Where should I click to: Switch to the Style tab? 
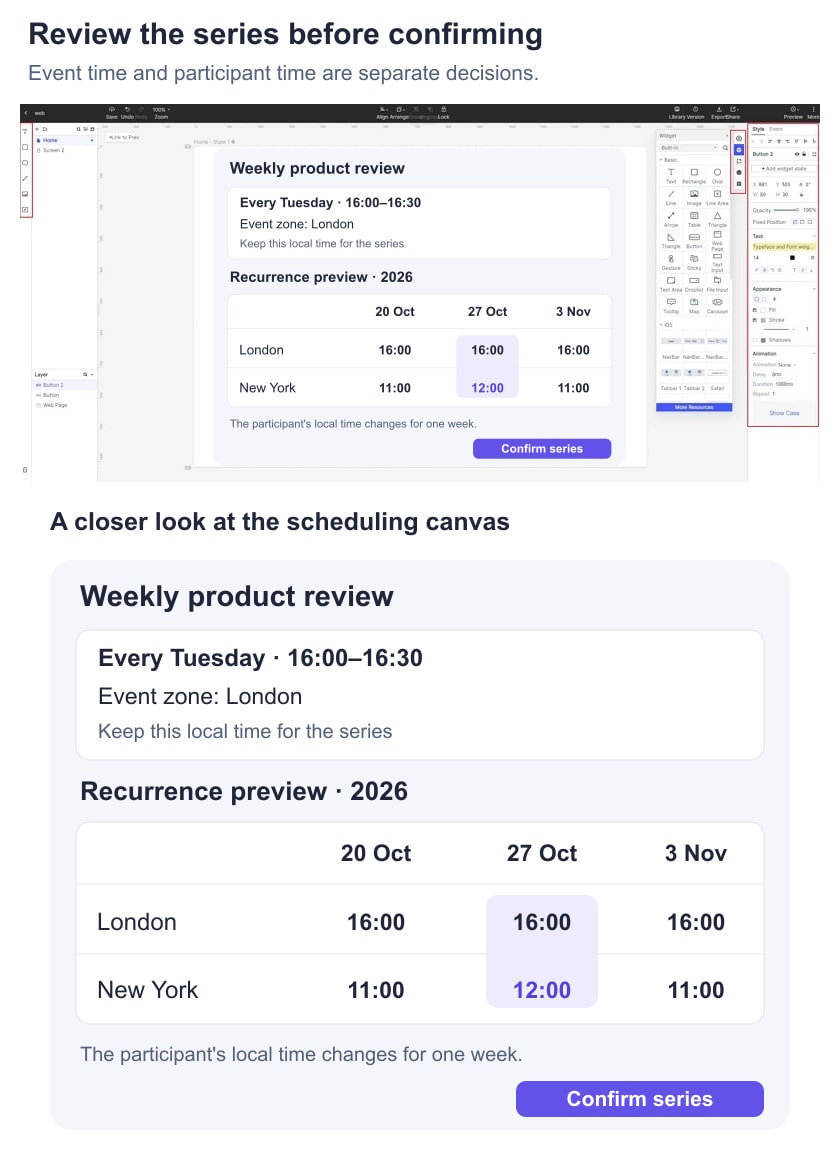point(758,129)
